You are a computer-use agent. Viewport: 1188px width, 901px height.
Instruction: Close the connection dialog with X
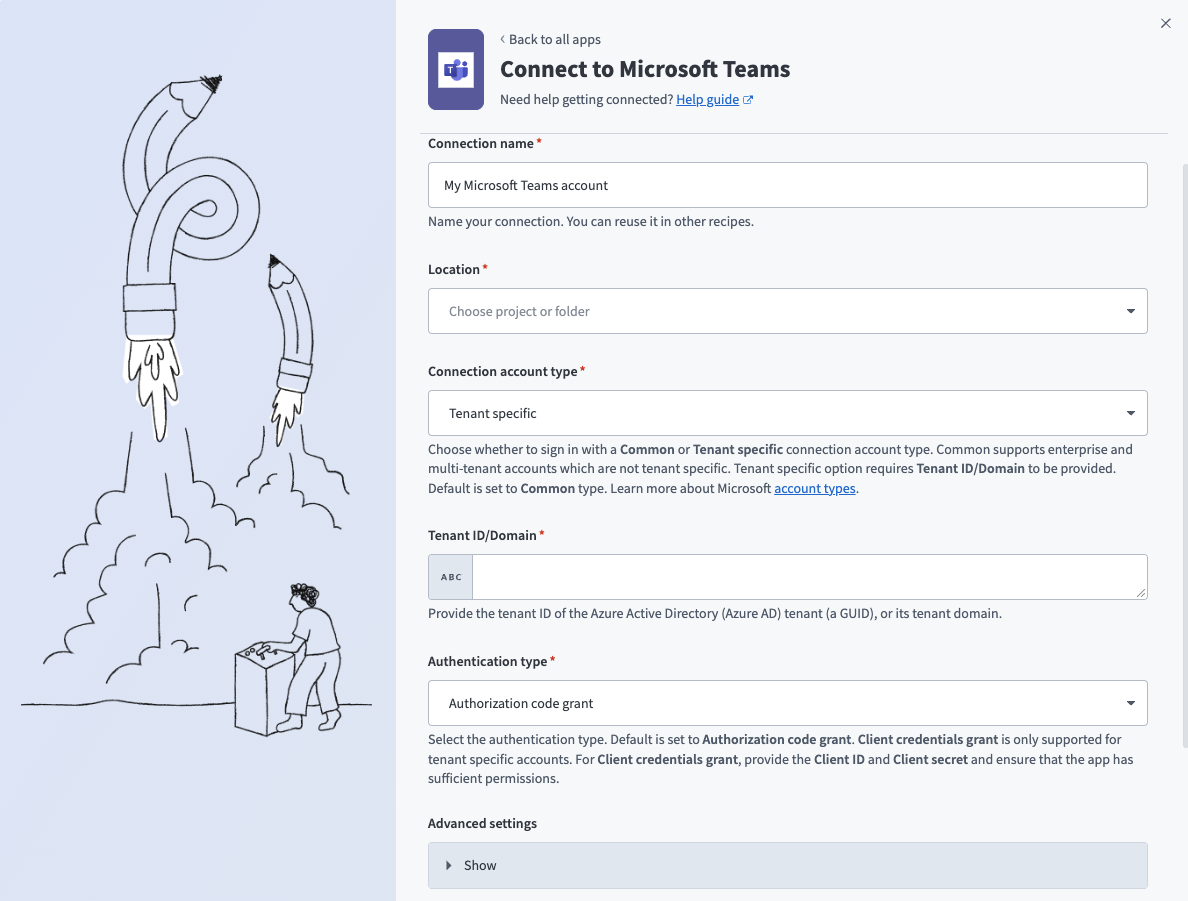coord(1165,23)
